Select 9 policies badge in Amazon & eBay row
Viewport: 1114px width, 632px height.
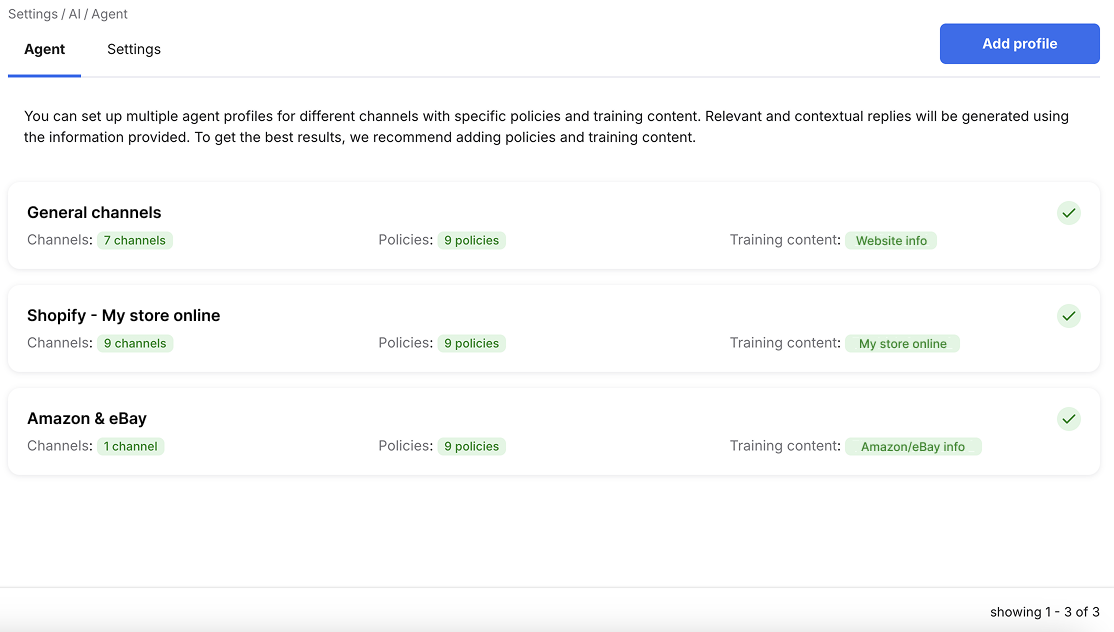click(x=471, y=446)
